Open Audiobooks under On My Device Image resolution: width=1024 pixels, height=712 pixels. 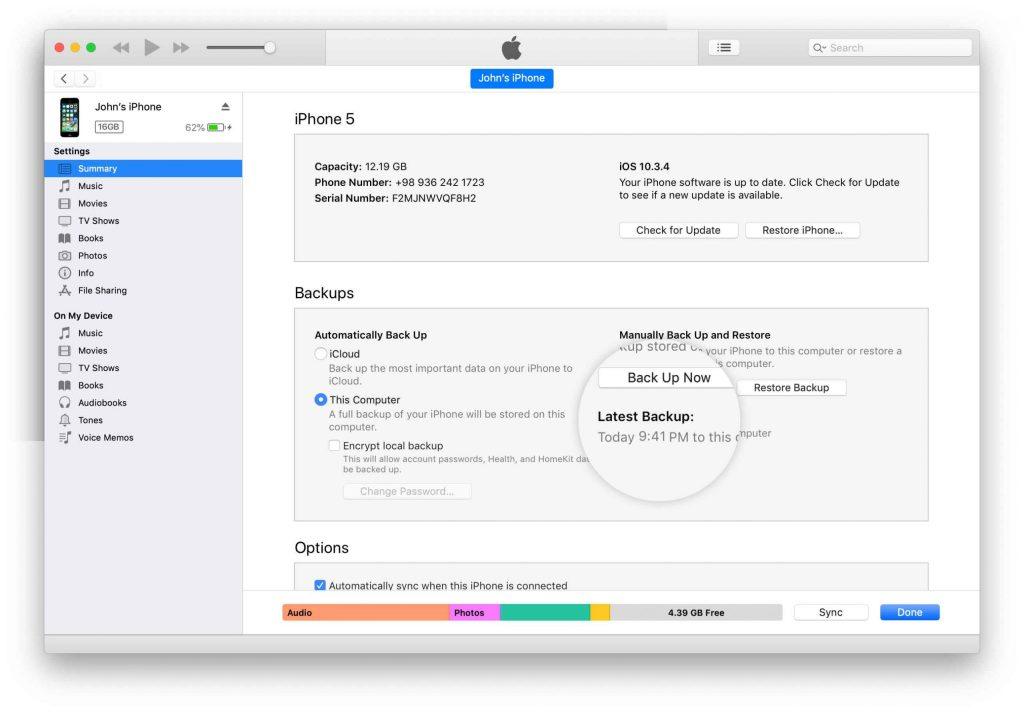[x=103, y=403]
